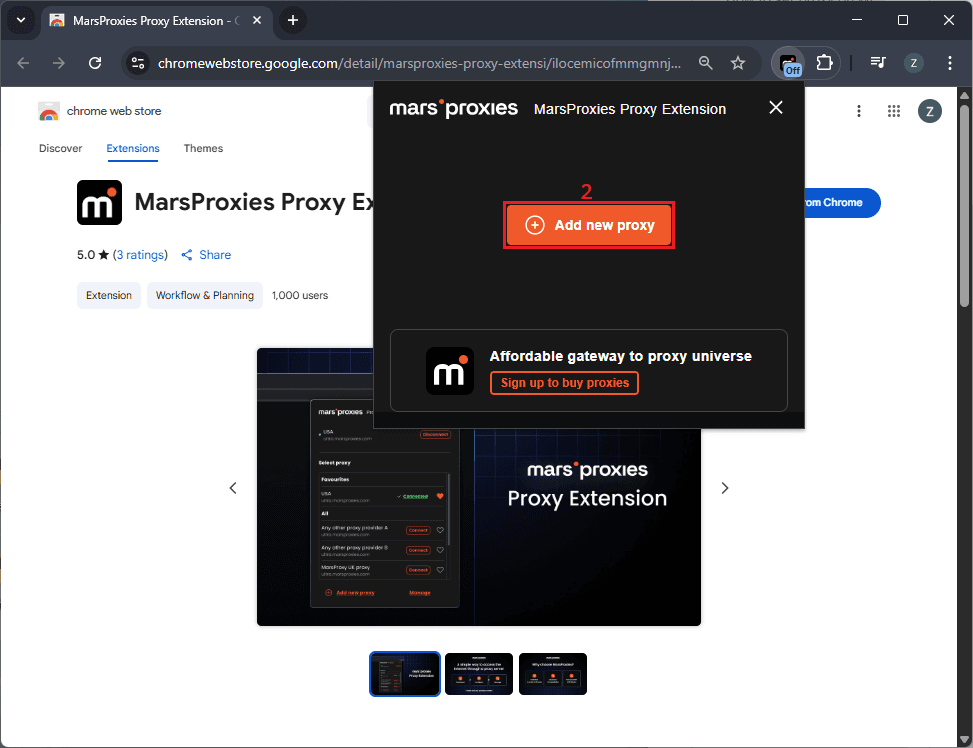Expand the tab search dropdown arrow
Screen dimensions: 973x748
coord(21,20)
